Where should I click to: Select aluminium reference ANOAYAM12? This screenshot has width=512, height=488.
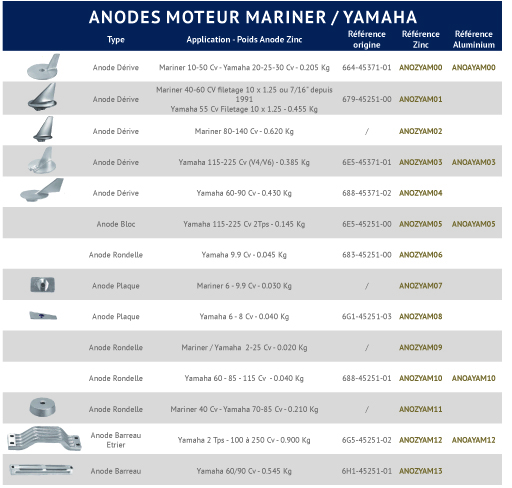click(x=474, y=440)
